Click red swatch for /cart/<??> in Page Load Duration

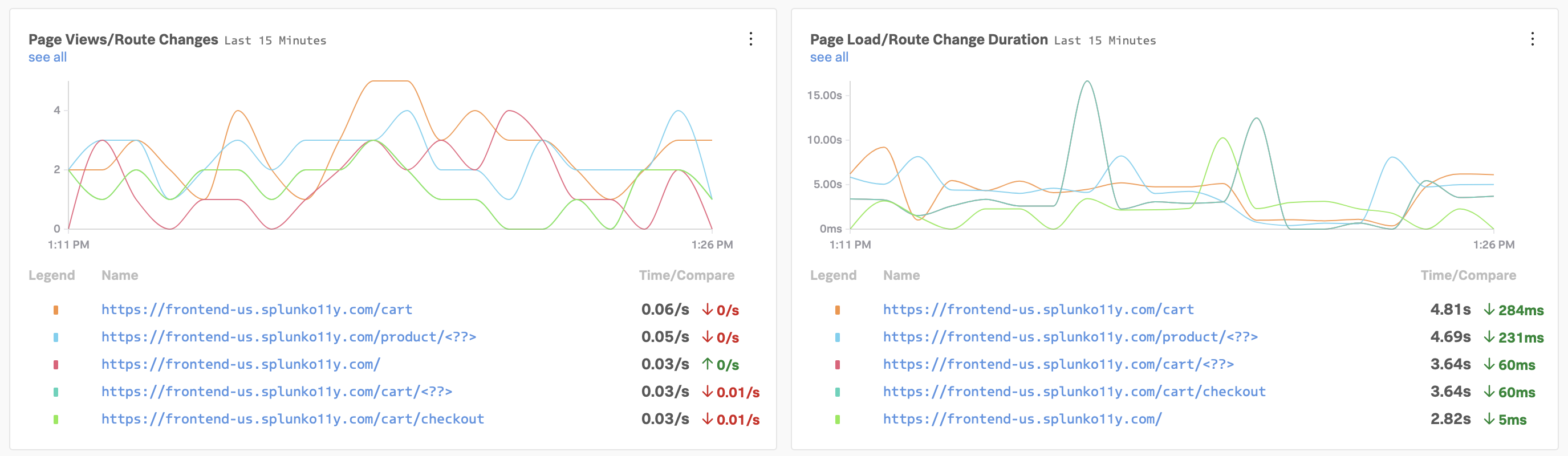838,365
